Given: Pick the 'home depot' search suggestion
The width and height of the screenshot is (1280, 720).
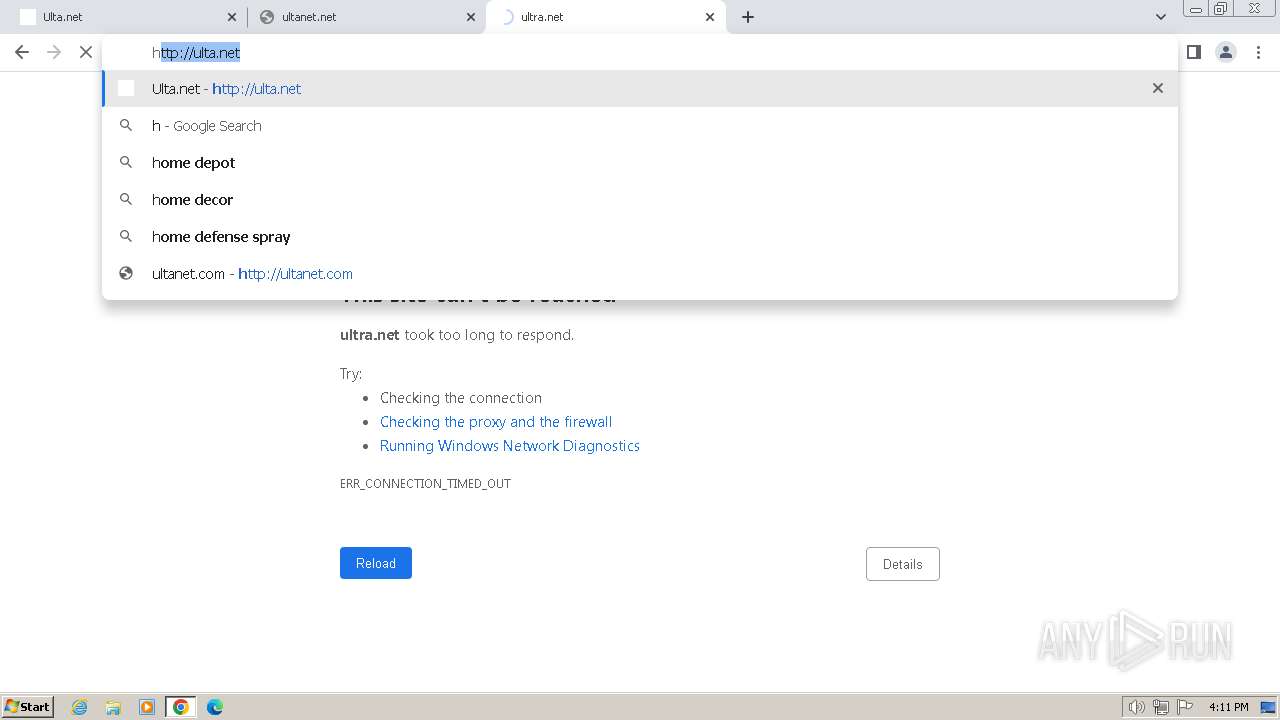Looking at the screenshot, I should coord(640,162).
